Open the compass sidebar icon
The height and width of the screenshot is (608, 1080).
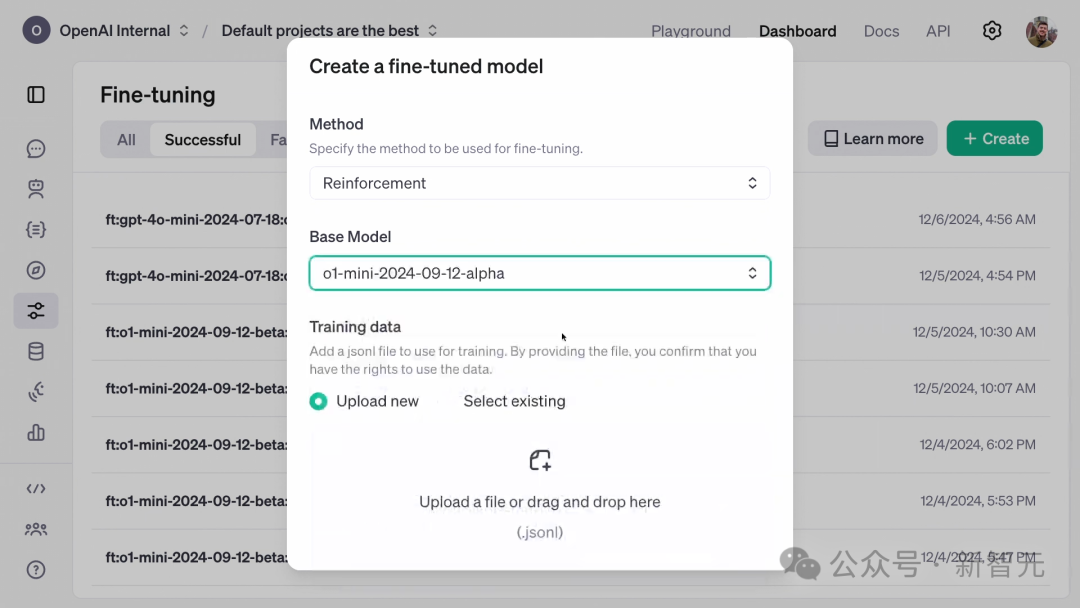(x=36, y=270)
